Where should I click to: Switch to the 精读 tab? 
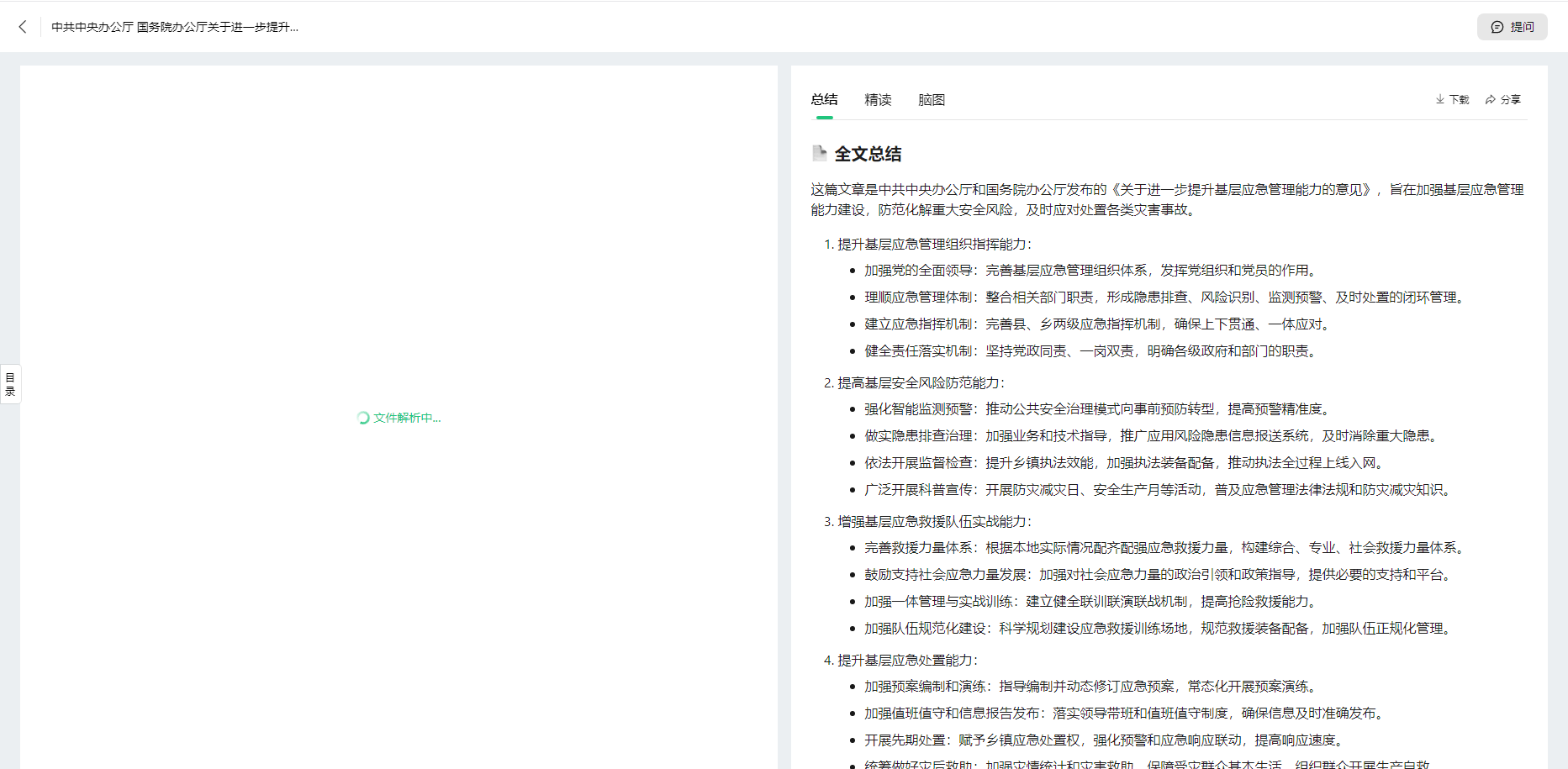878,100
